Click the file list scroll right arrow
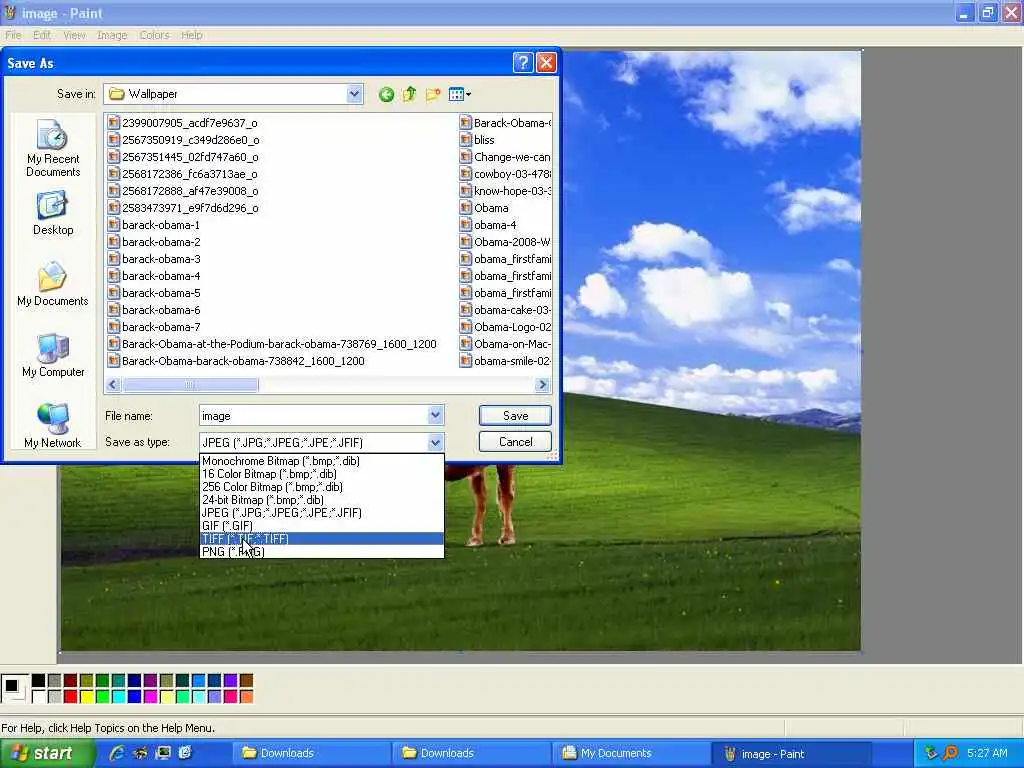The image size is (1024, 768). point(542,385)
